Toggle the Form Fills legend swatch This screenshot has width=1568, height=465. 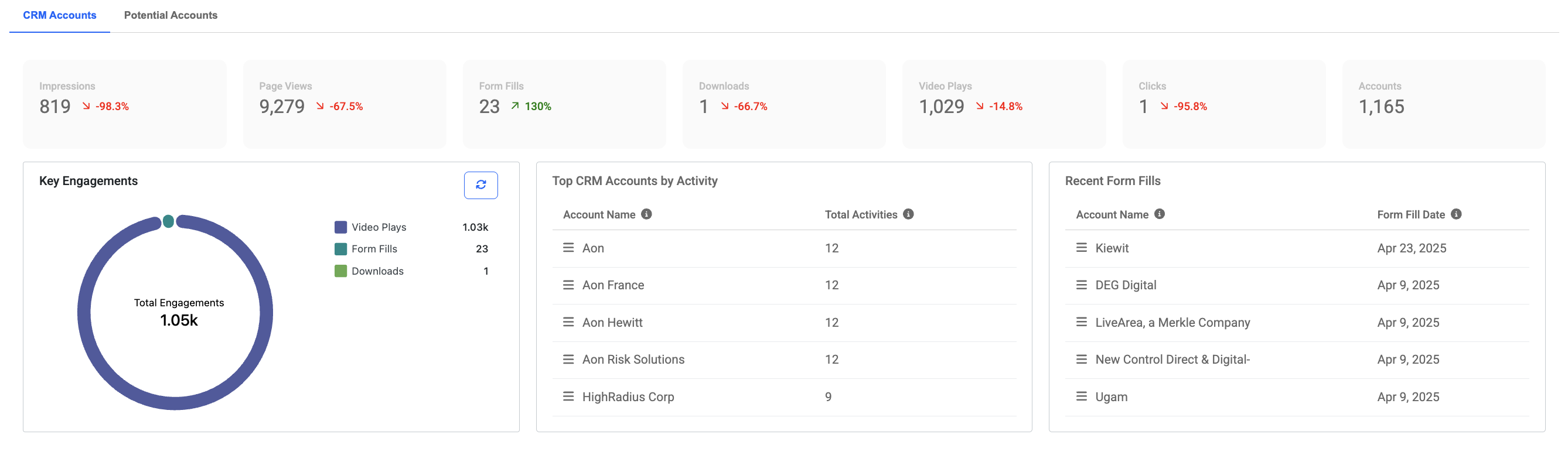pos(340,249)
